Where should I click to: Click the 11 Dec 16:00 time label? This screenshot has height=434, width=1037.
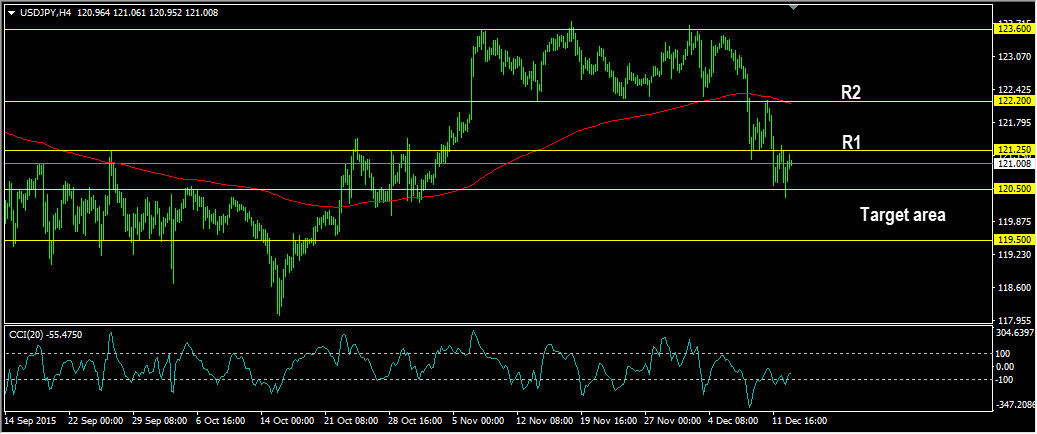798,420
